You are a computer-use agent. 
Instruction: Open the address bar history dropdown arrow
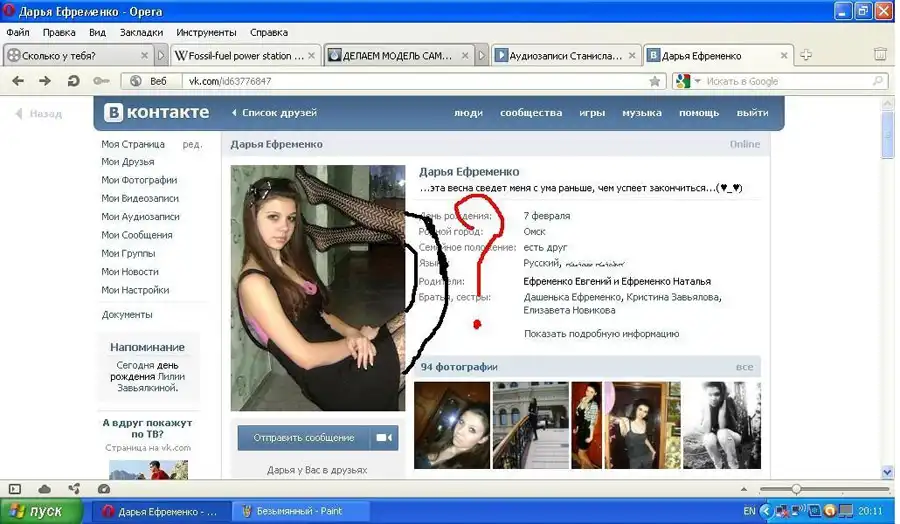click(x=638, y=81)
